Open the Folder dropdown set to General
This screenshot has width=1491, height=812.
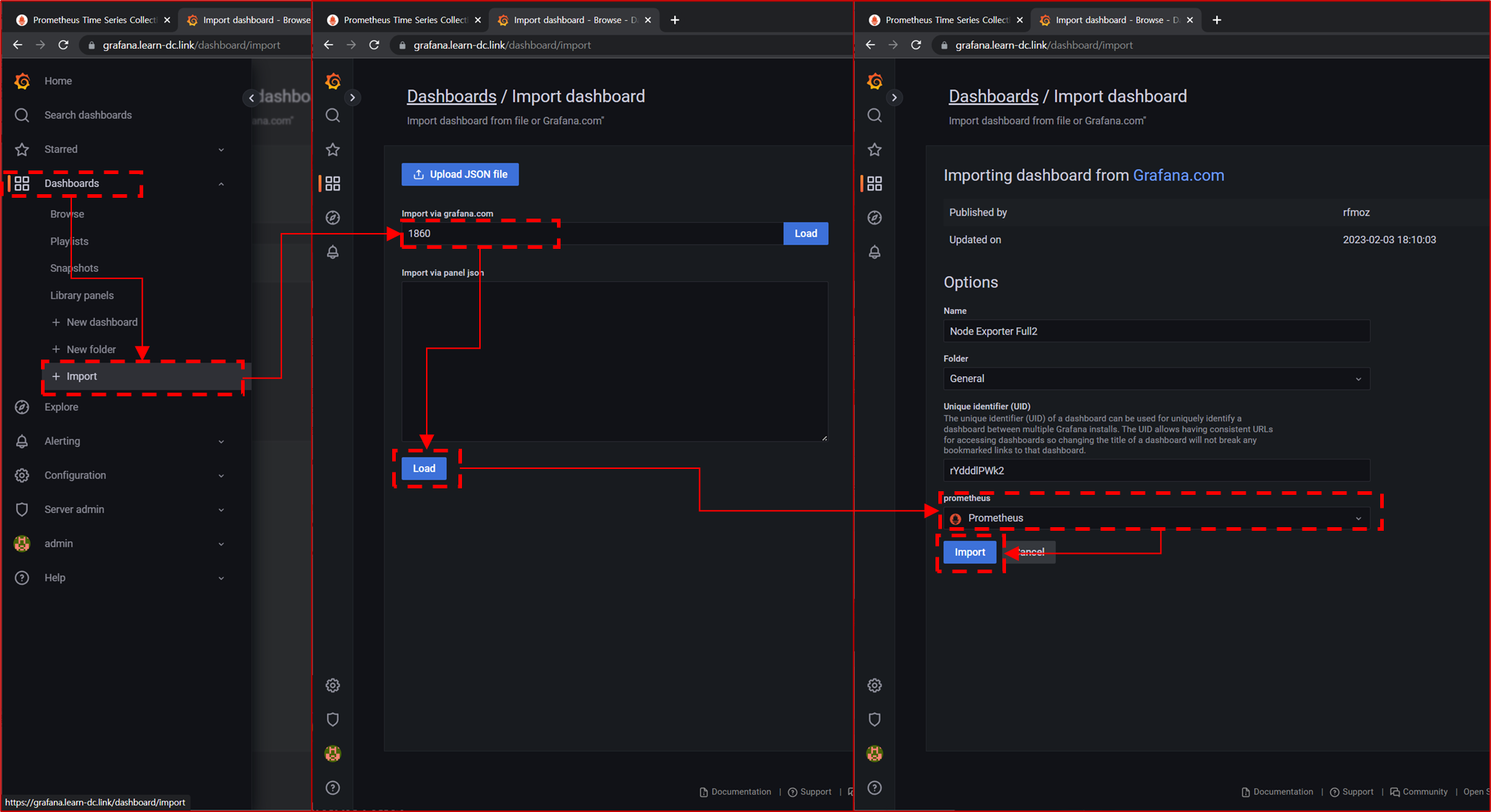pos(1156,379)
